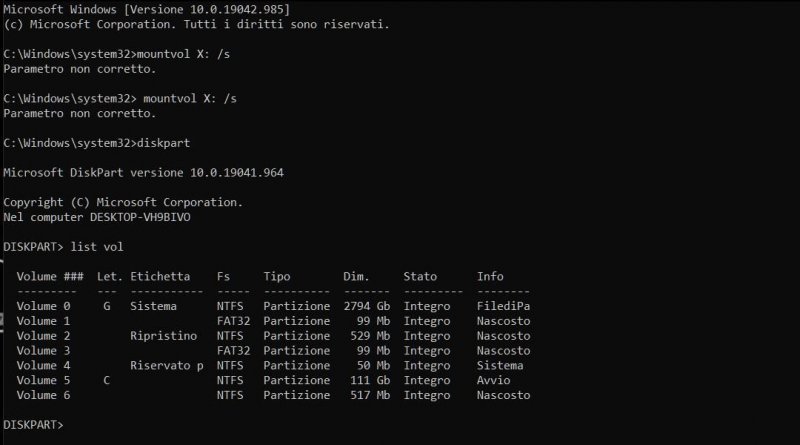The height and width of the screenshot is (445, 800).
Task: Click the empty DISKPART> prompt at bottom
Action: pyautogui.click(x=35, y=425)
